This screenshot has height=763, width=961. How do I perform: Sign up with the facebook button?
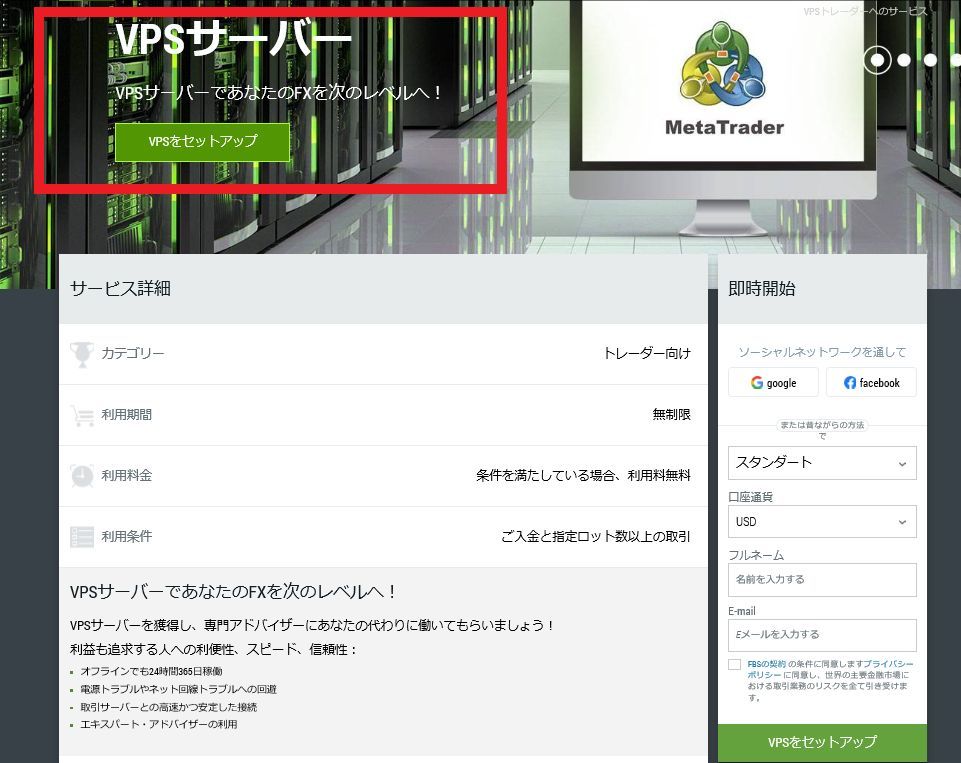click(x=871, y=382)
